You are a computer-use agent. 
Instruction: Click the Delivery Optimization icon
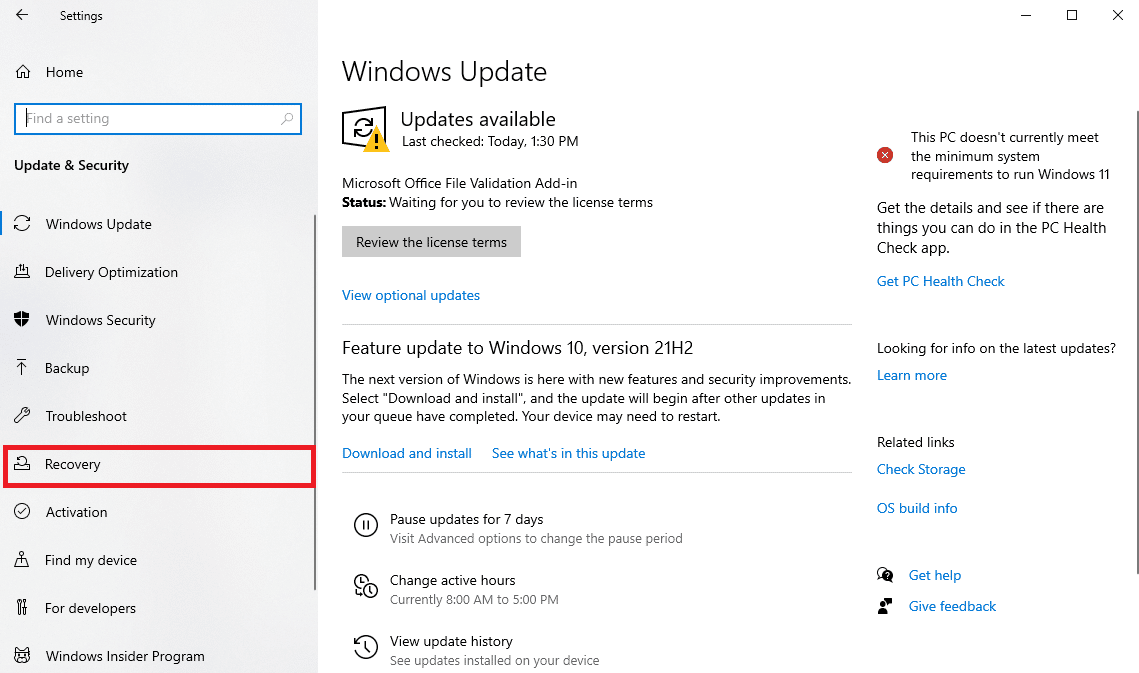[x=22, y=272]
